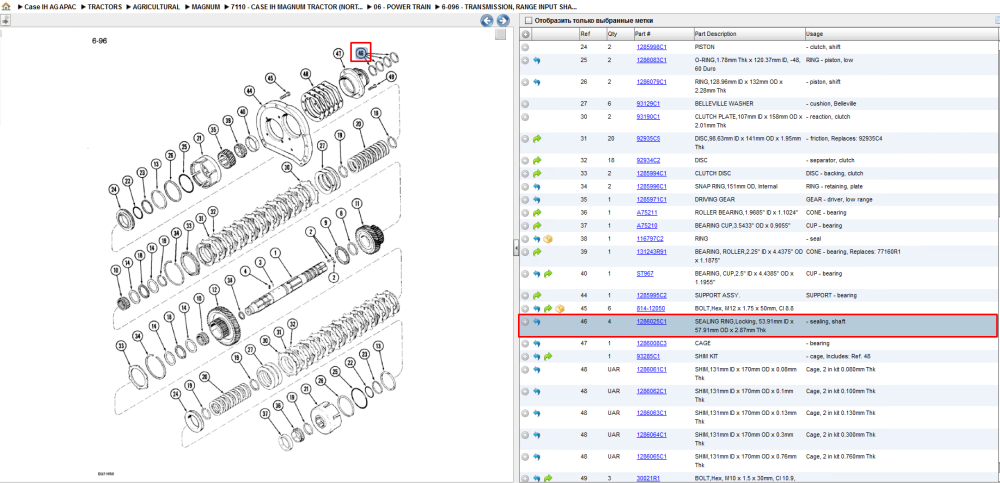Open the '6-096 - TRANSMISSION, RANGE INPUT' breadcrumb
Viewport: 1000px width, 483px height.
click(x=510, y=7)
